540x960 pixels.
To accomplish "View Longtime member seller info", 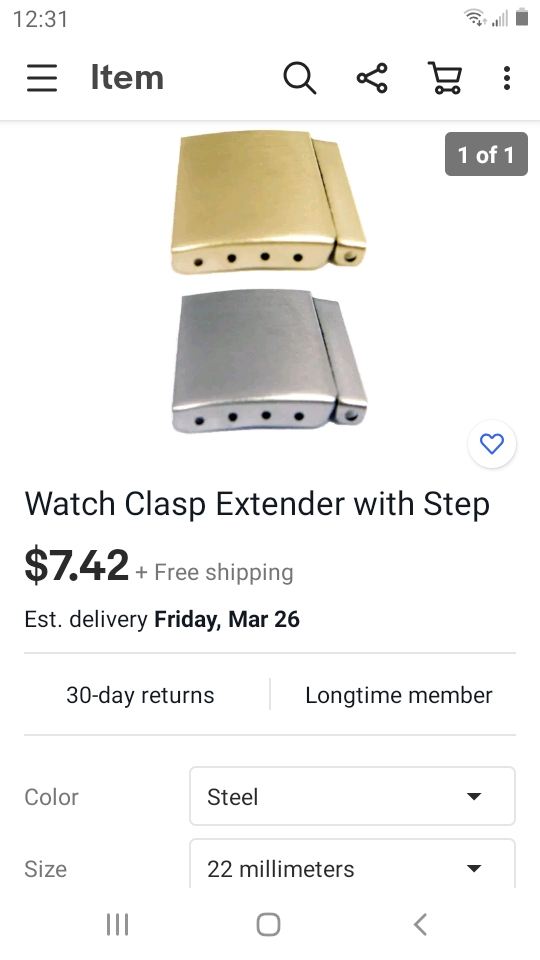I will 399,695.
